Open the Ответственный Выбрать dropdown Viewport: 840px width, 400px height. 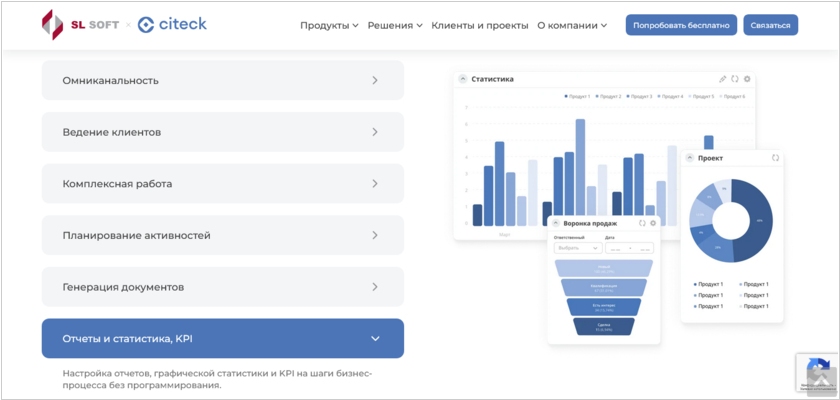click(x=576, y=248)
